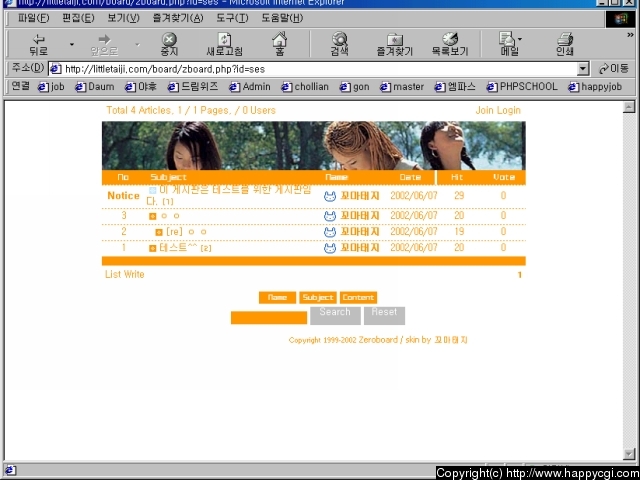Image resolution: width=640 pixels, height=480 pixels.
Task: Click the Go (이동) button
Action: 613,69
